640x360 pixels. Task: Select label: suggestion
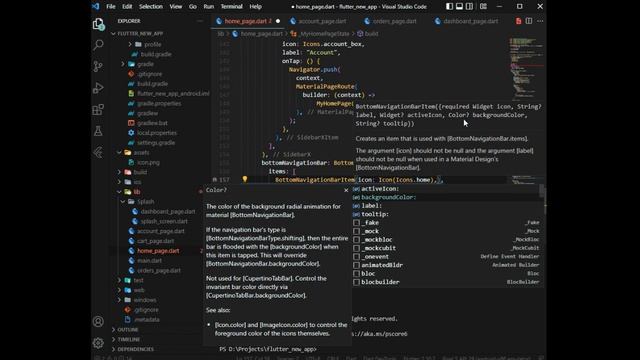[446, 206]
